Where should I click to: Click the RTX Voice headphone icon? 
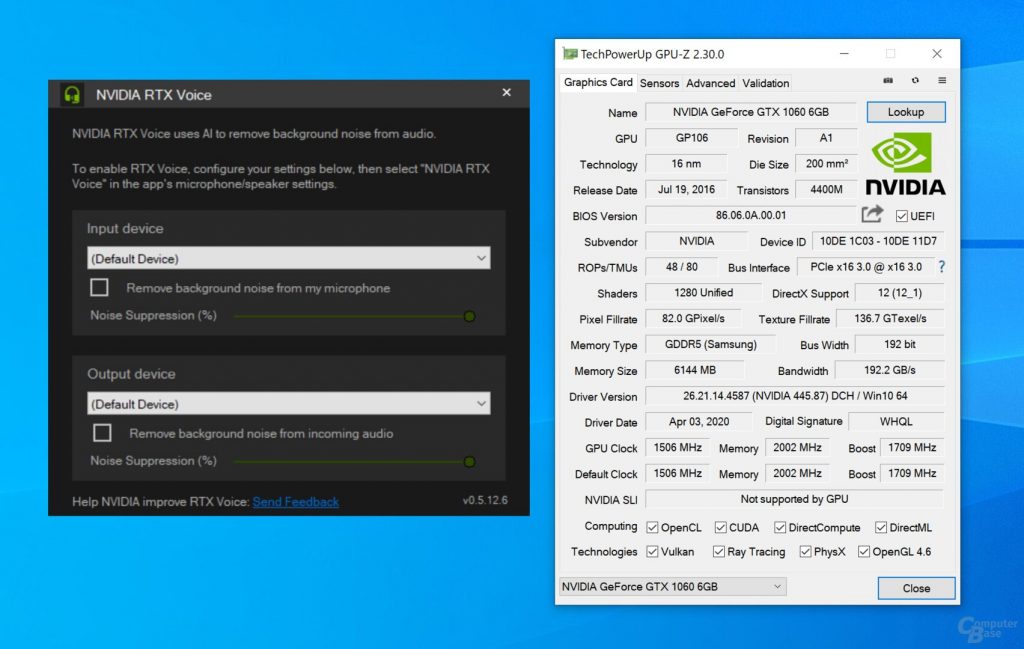(72, 95)
